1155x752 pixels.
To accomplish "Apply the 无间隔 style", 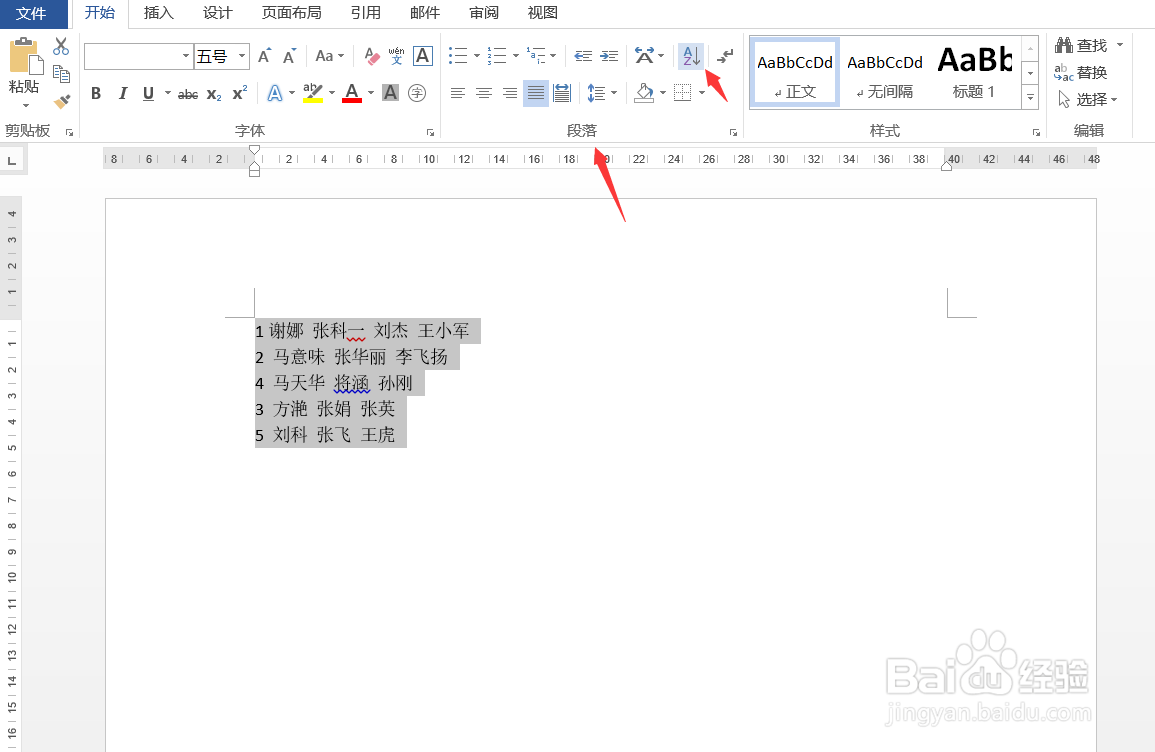I will 885,73.
